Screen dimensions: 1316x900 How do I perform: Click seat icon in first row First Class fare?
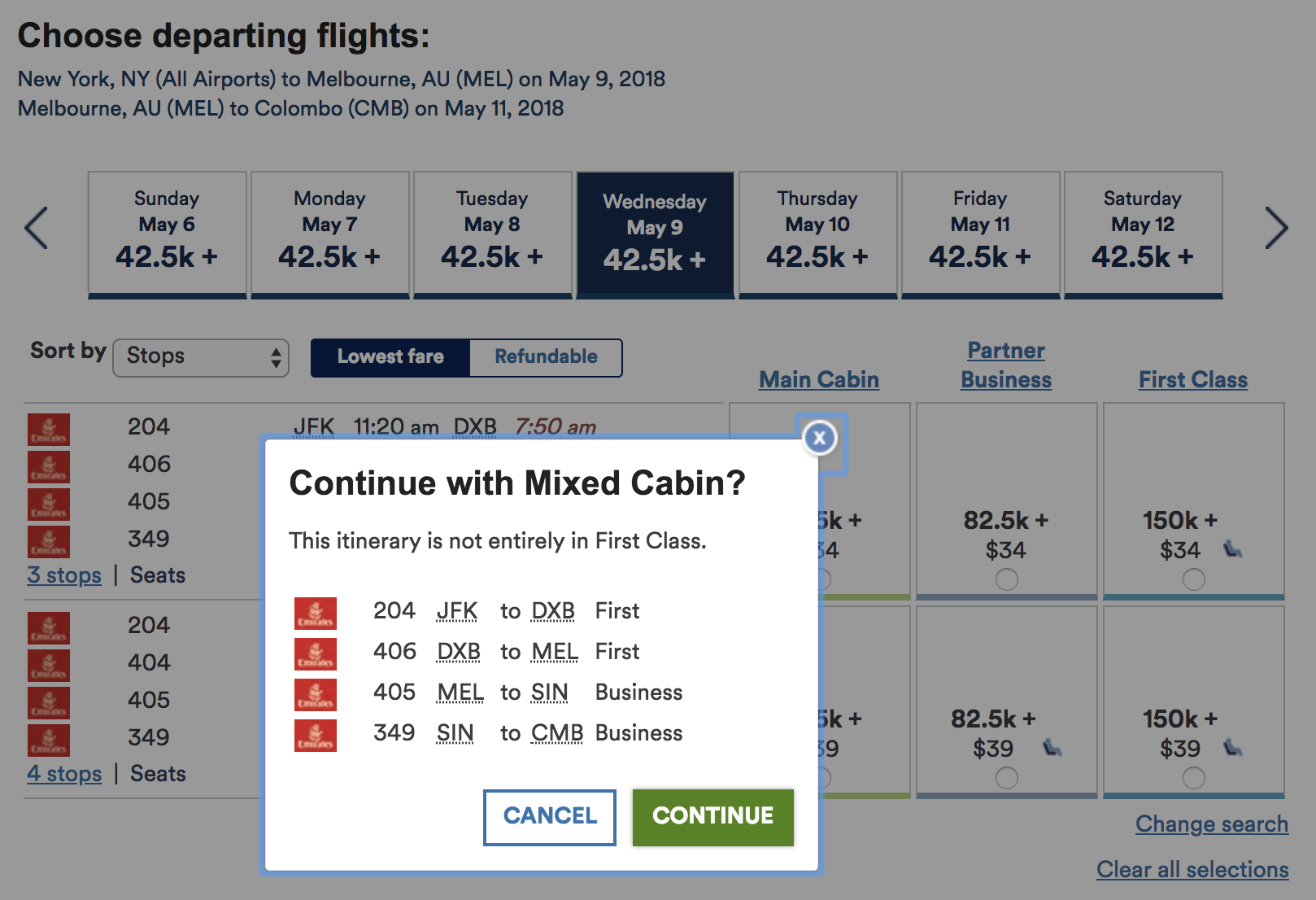coord(1233,550)
